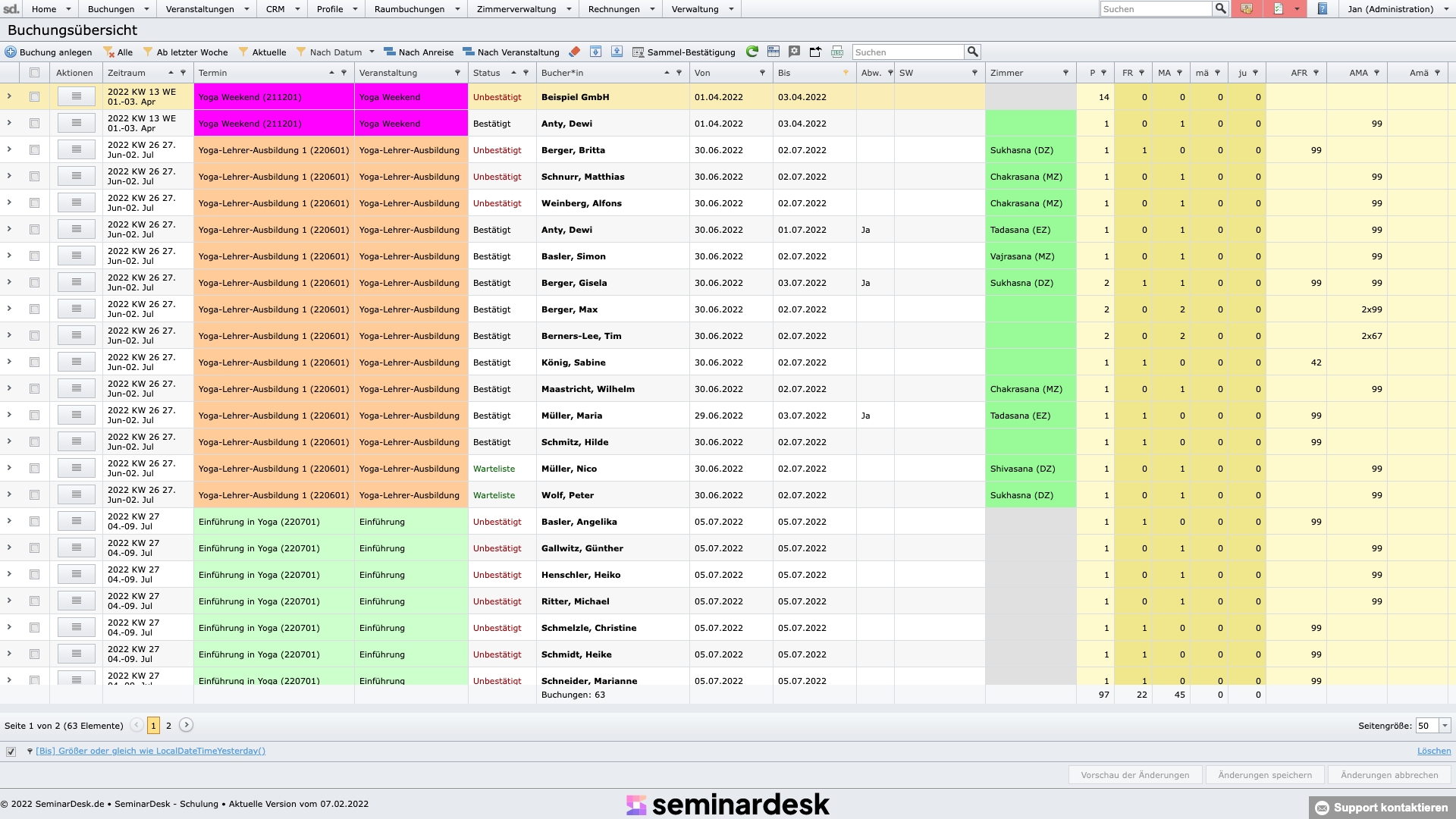
Task: Open the Veranstaltungen menu
Action: pos(207,9)
